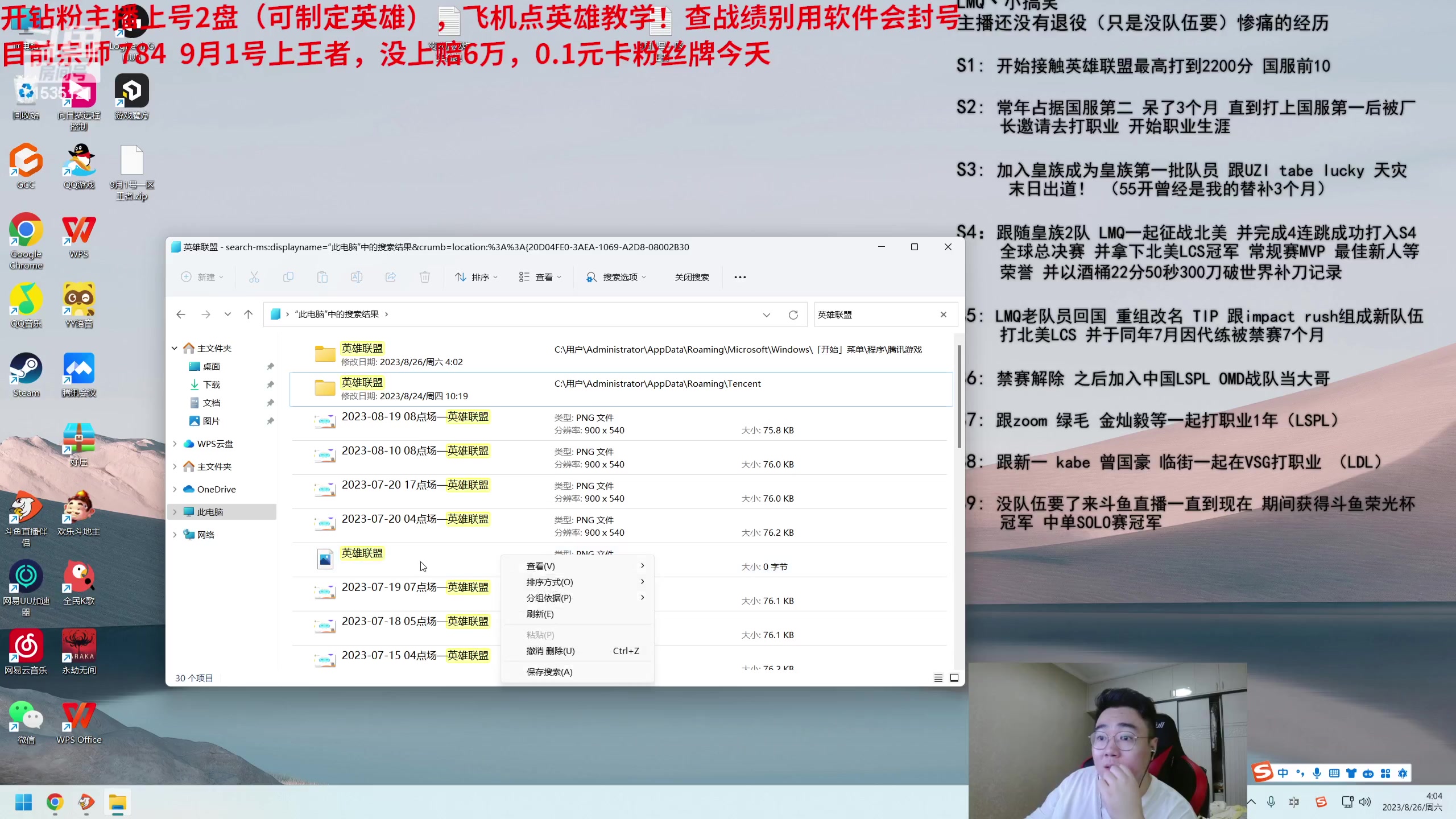Screen dimensions: 1456x819
Task: Open Google Chrome desktop shortcut
Action: [26, 241]
